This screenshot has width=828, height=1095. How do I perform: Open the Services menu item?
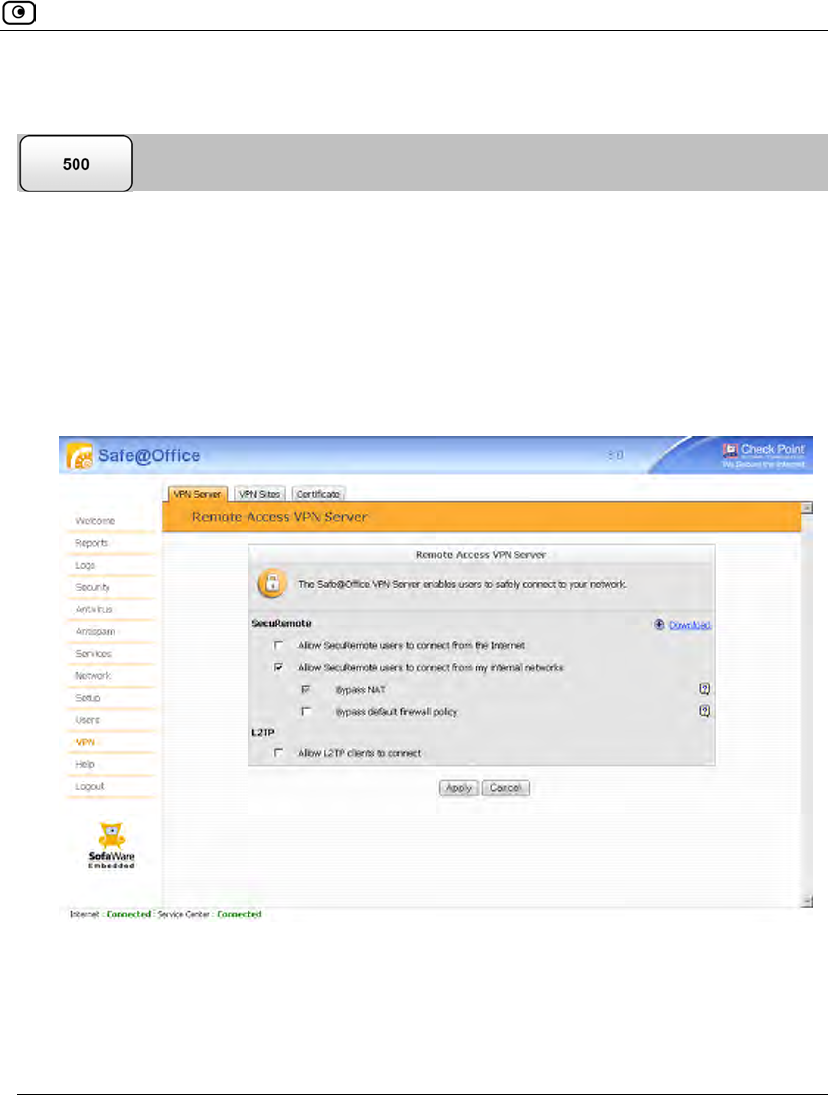click(x=94, y=654)
